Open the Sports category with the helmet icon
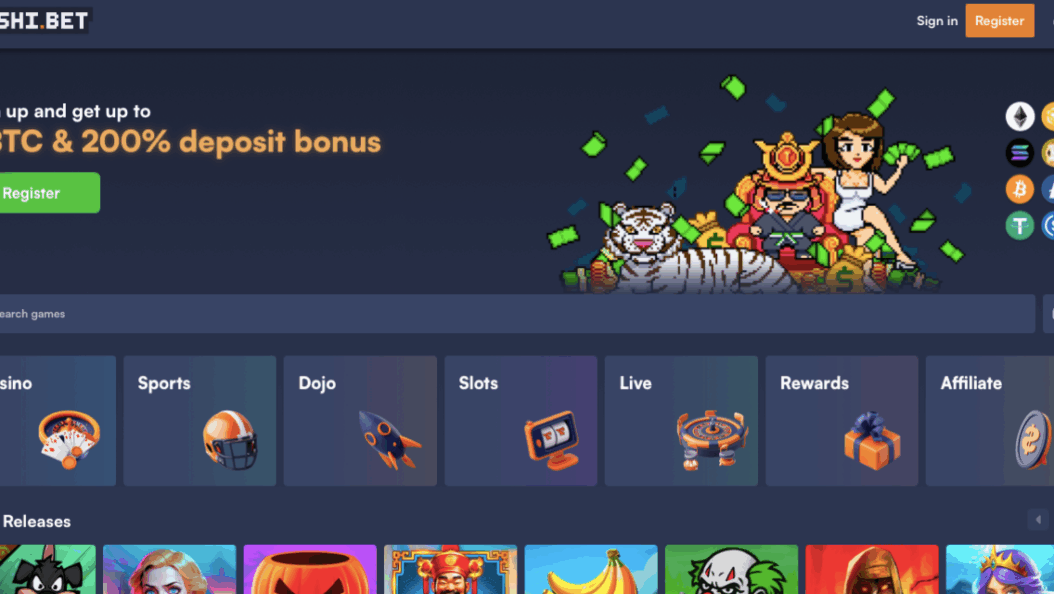The image size is (1054, 594). tap(200, 421)
